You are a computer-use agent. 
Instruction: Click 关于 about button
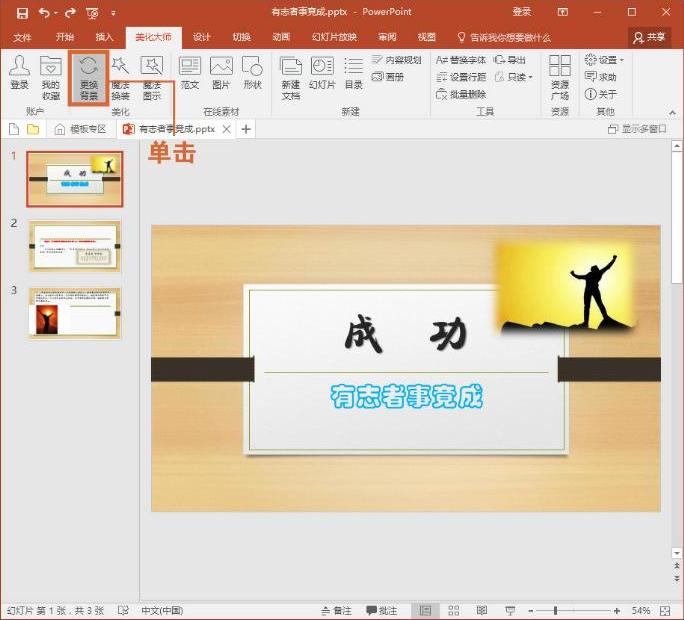pyautogui.click(x=601, y=94)
